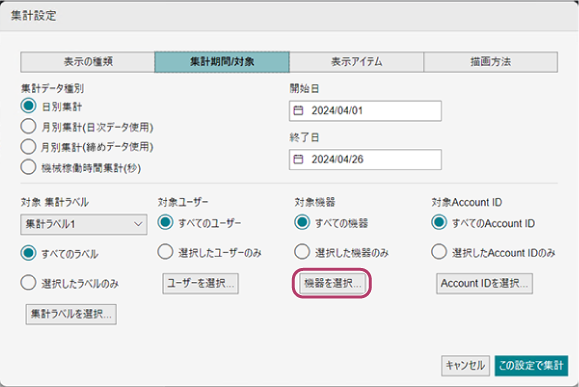
Task: Select 選択したユーザーのみ radio button
Action: point(165,252)
